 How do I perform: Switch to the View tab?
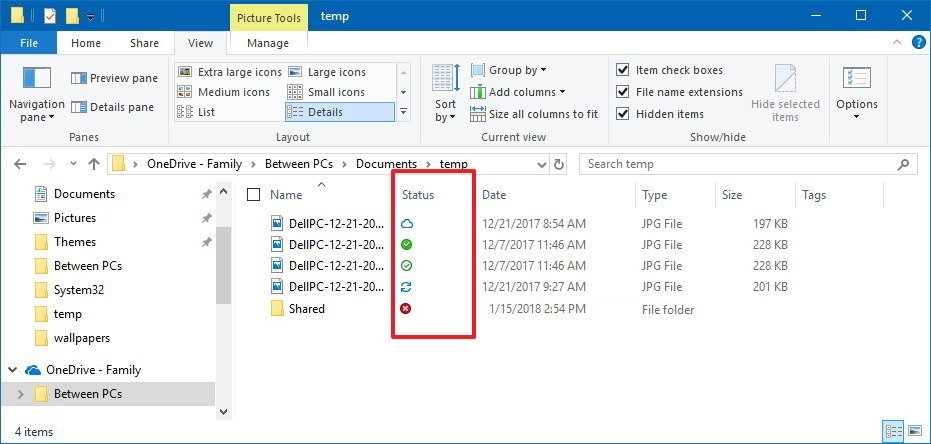point(200,43)
